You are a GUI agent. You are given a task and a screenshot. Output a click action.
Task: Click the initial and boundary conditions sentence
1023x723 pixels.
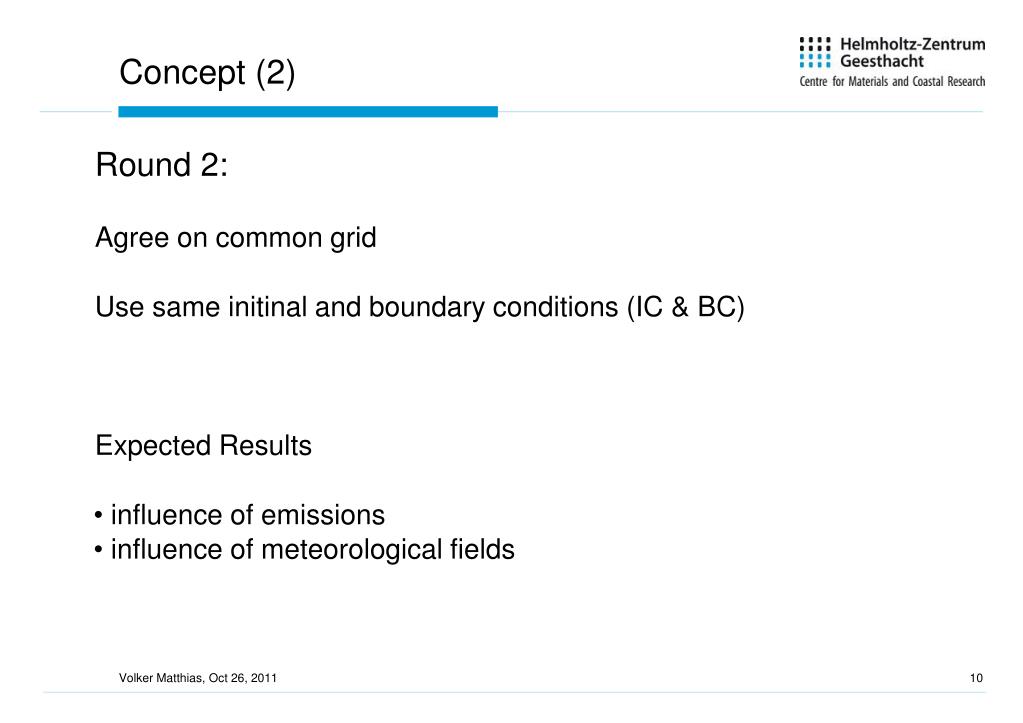pos(420,307)
